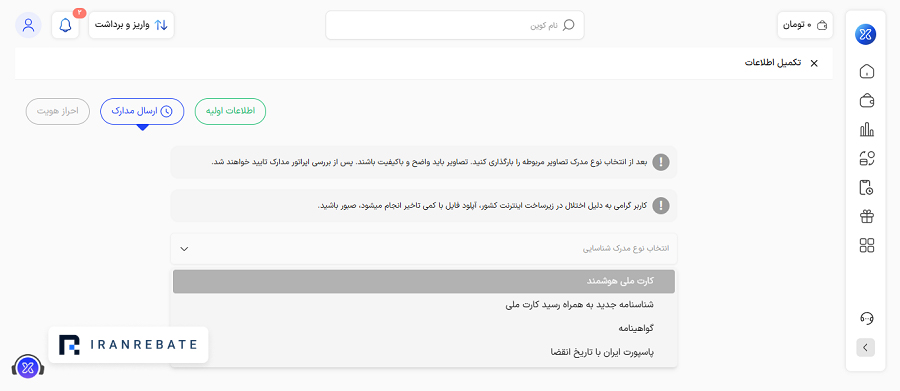Screen dimensions: 900x391
Task: Select the ارسال مدارک step tab
Action: pos(142,111)
